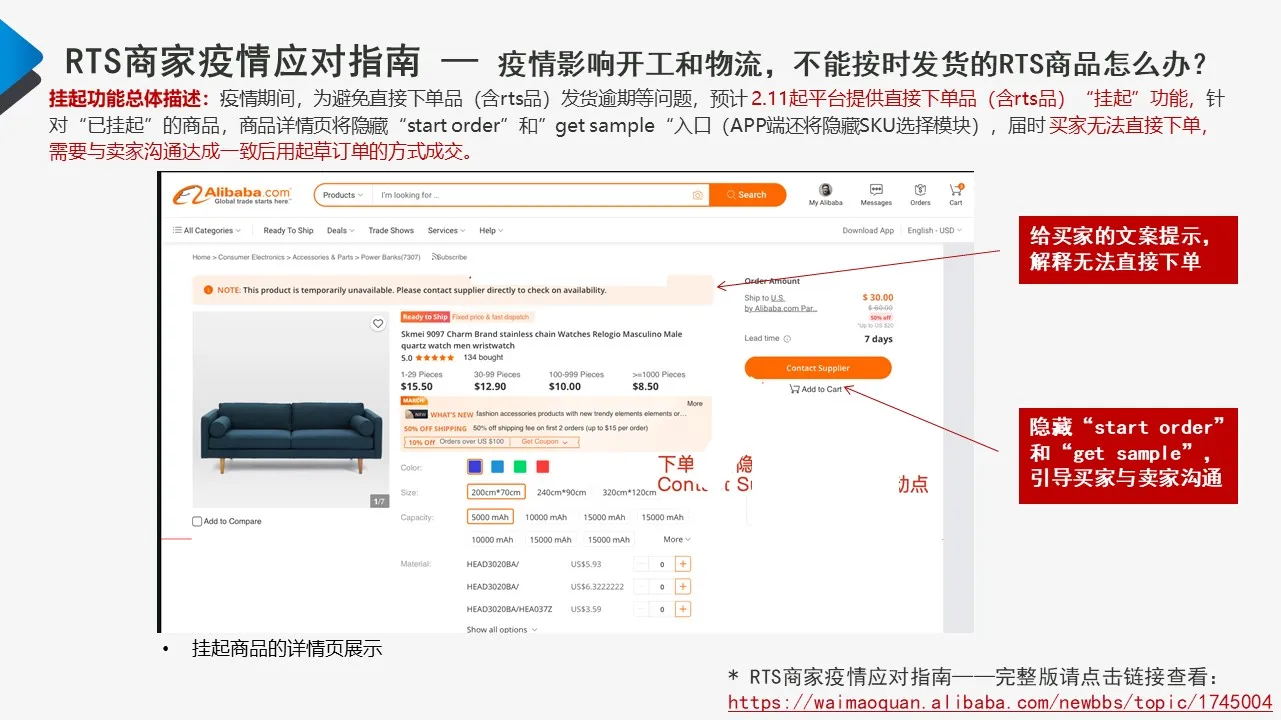Click the Lead time info icon
The height and width of the screenshot is (720, 1281).
click(x=787, y=339)
